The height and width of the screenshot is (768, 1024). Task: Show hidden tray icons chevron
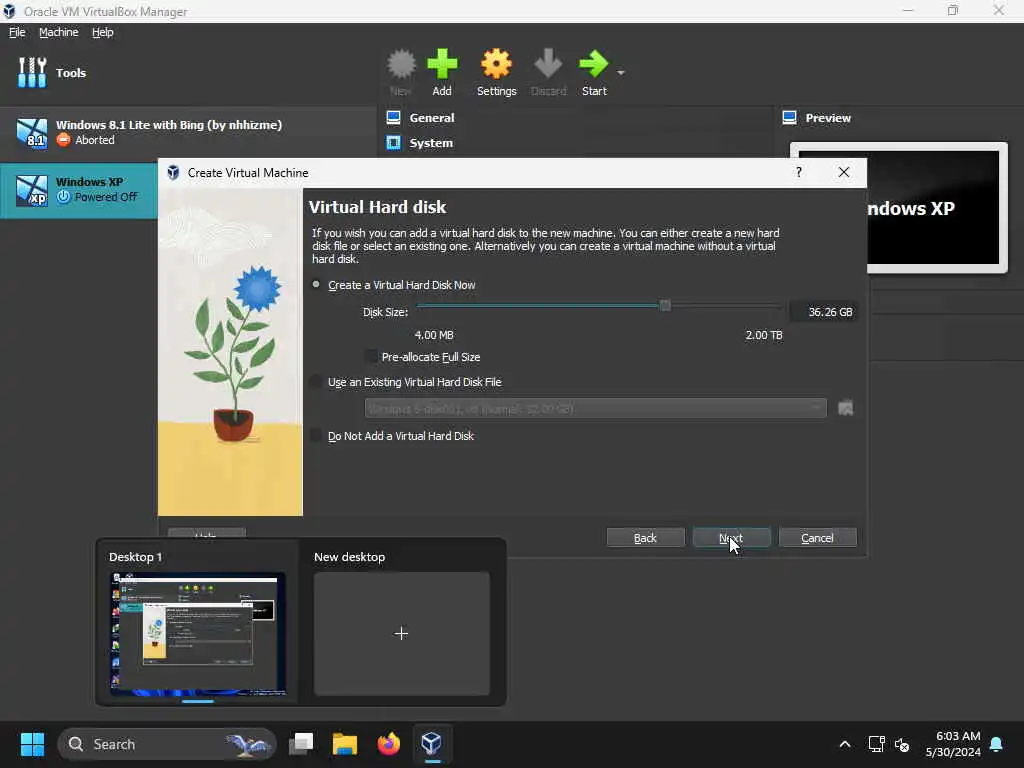(844, 744)
